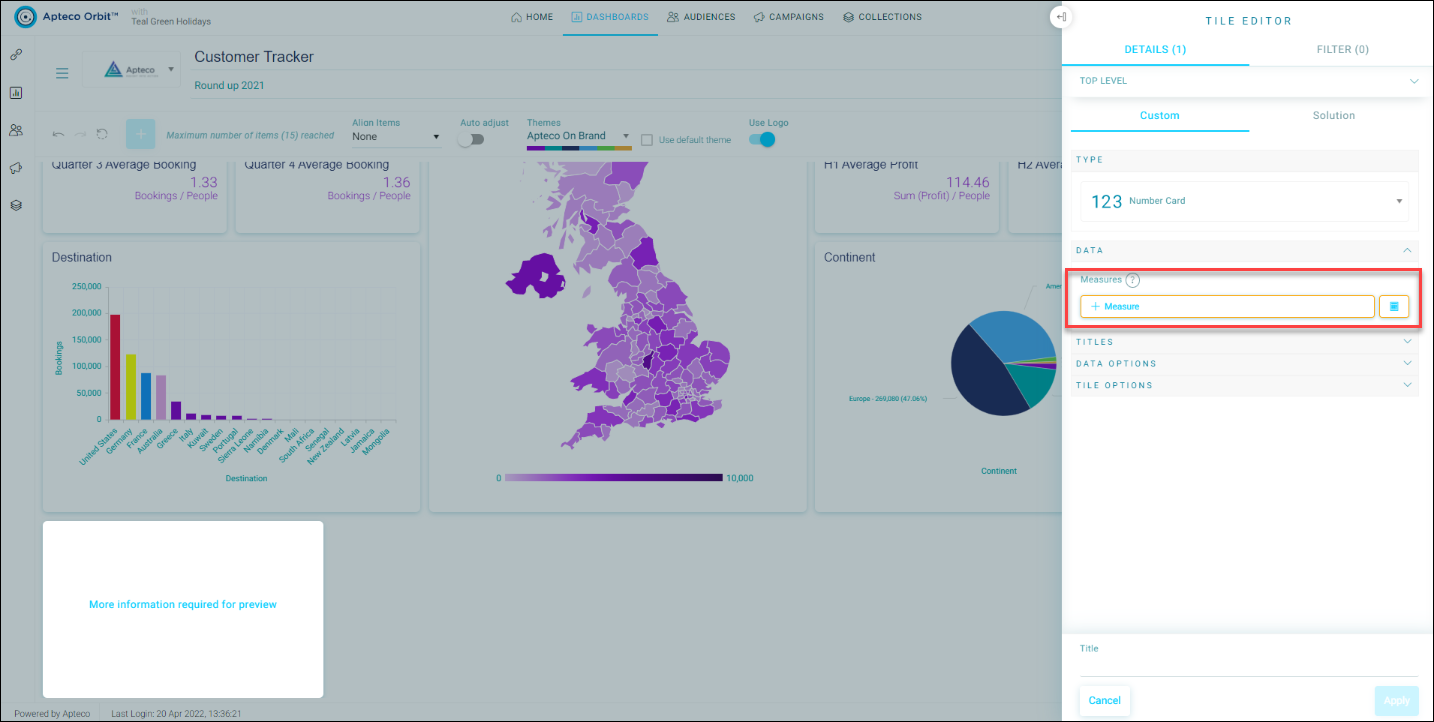
Task: Click the collections layers icon in sidebar
Action: point(16,205)
